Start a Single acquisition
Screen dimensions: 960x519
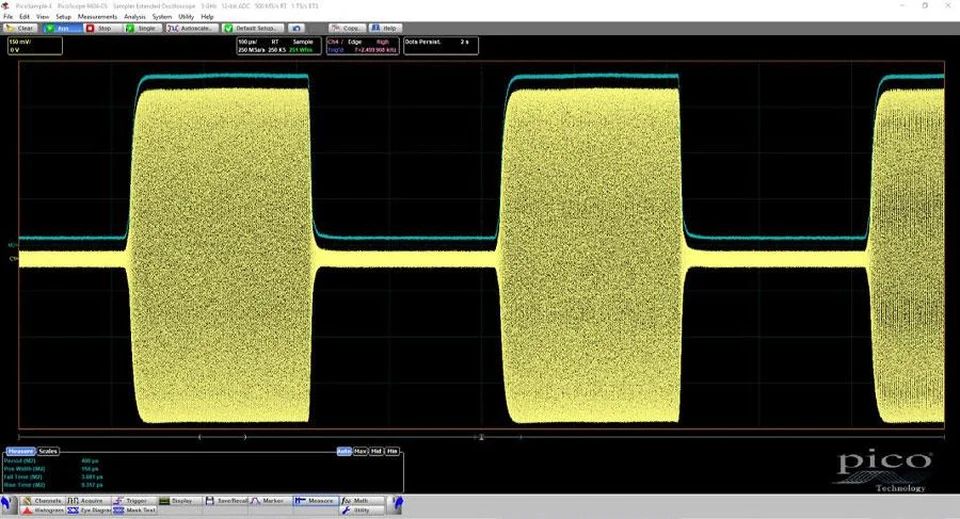(144, 28)
